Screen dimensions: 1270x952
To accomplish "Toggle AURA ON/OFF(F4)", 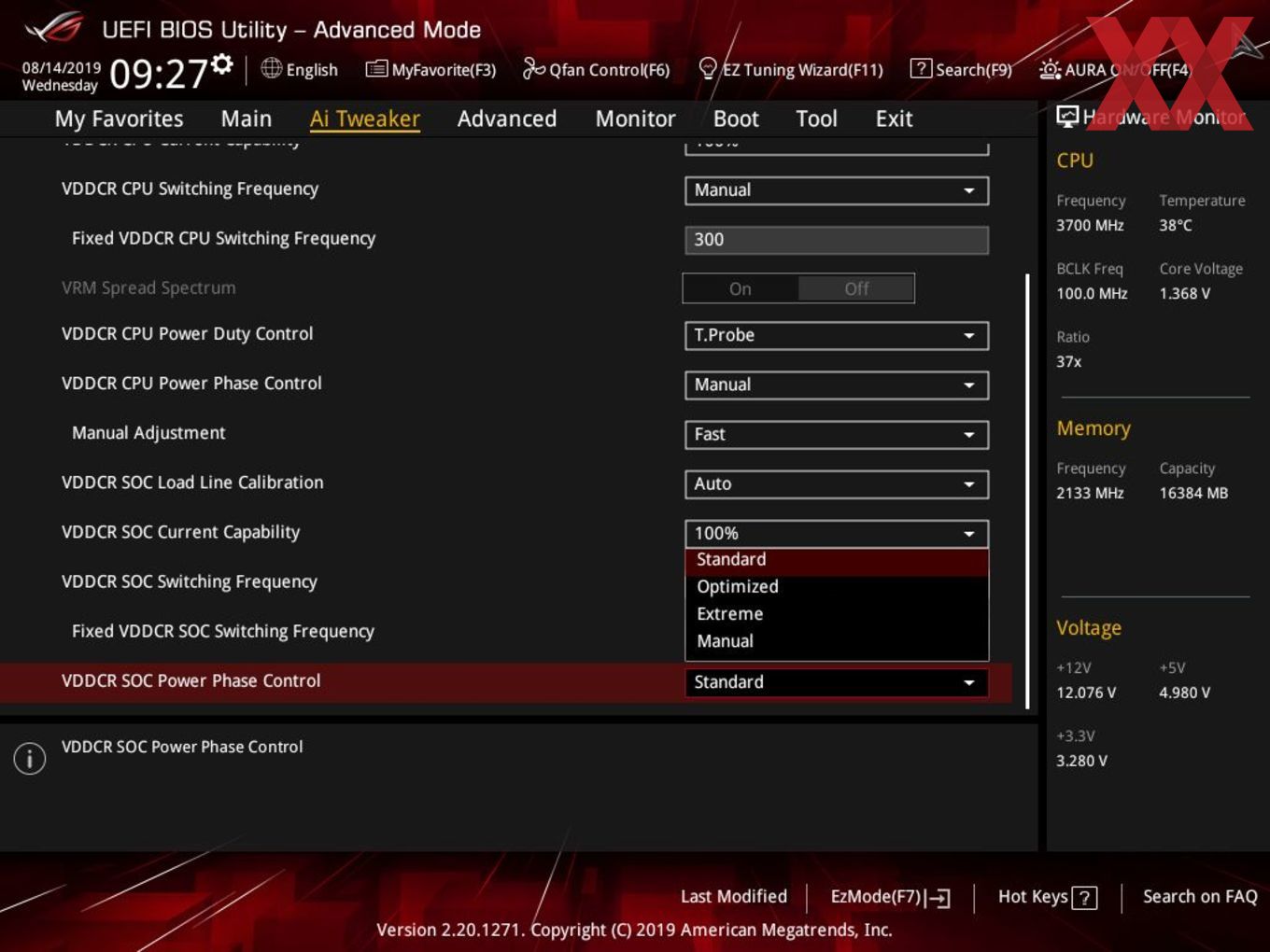I will point(1115,70).
